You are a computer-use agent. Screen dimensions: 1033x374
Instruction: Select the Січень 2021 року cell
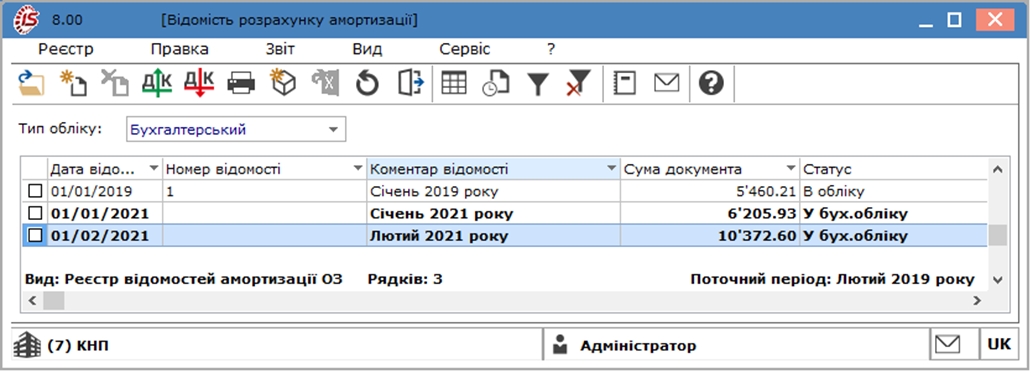click(493, 213)
